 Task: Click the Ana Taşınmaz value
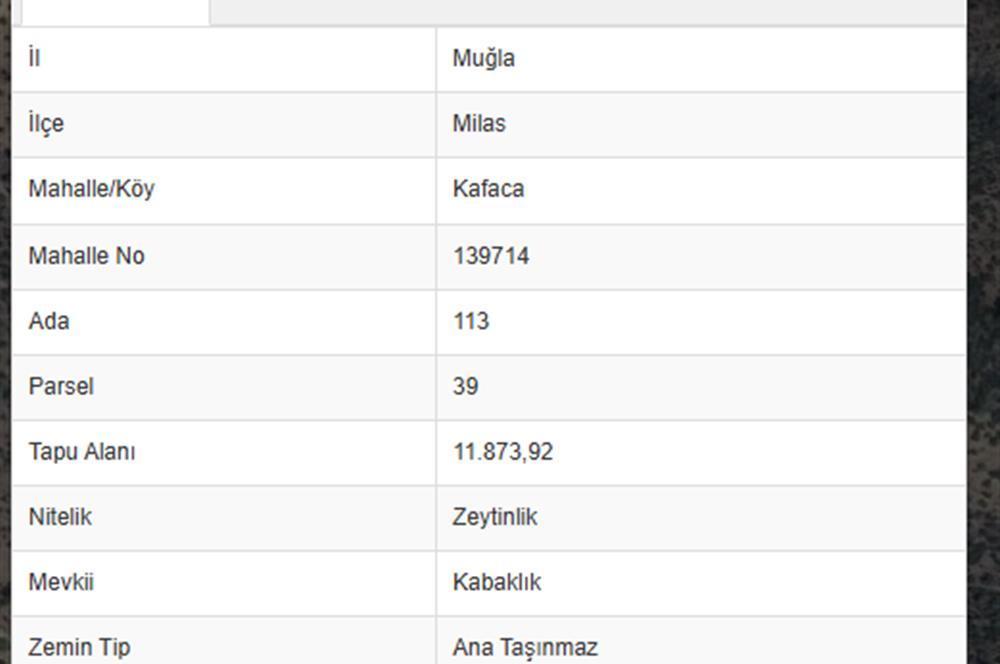(526, 647)
